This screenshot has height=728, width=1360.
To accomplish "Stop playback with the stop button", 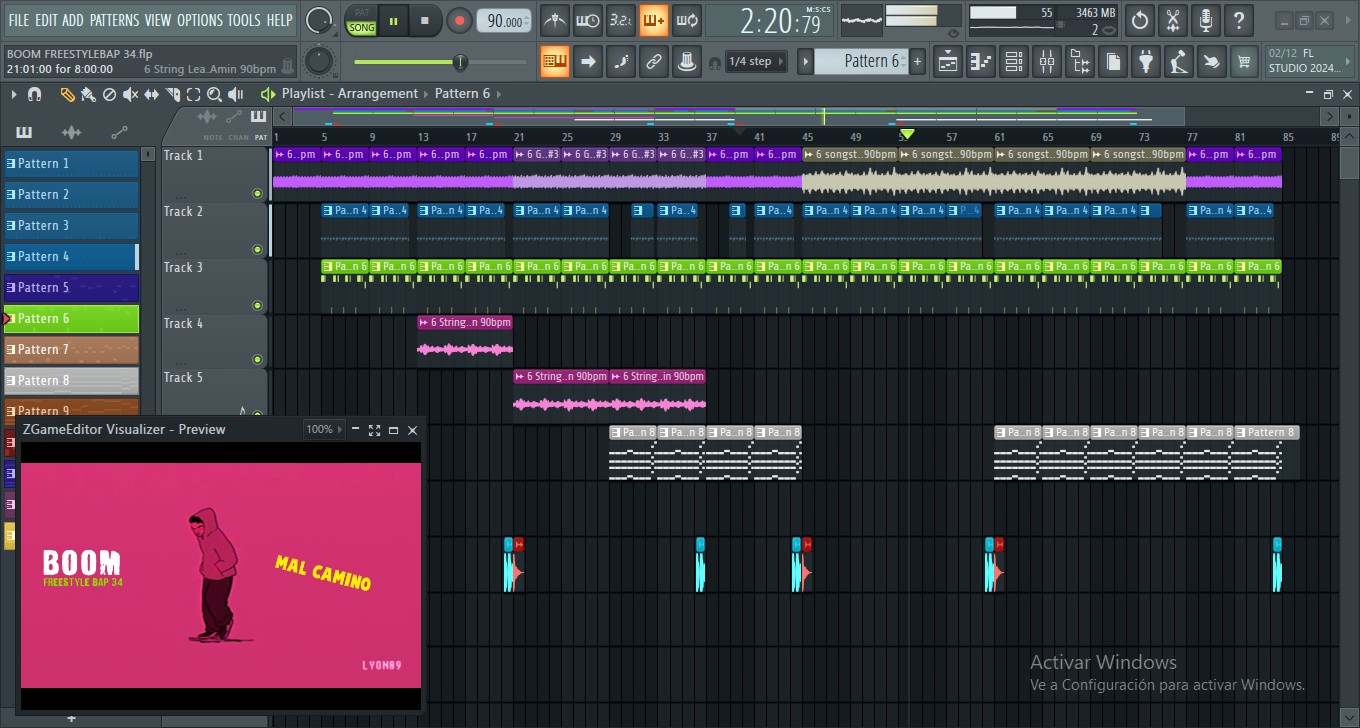I will click(425, 20).
